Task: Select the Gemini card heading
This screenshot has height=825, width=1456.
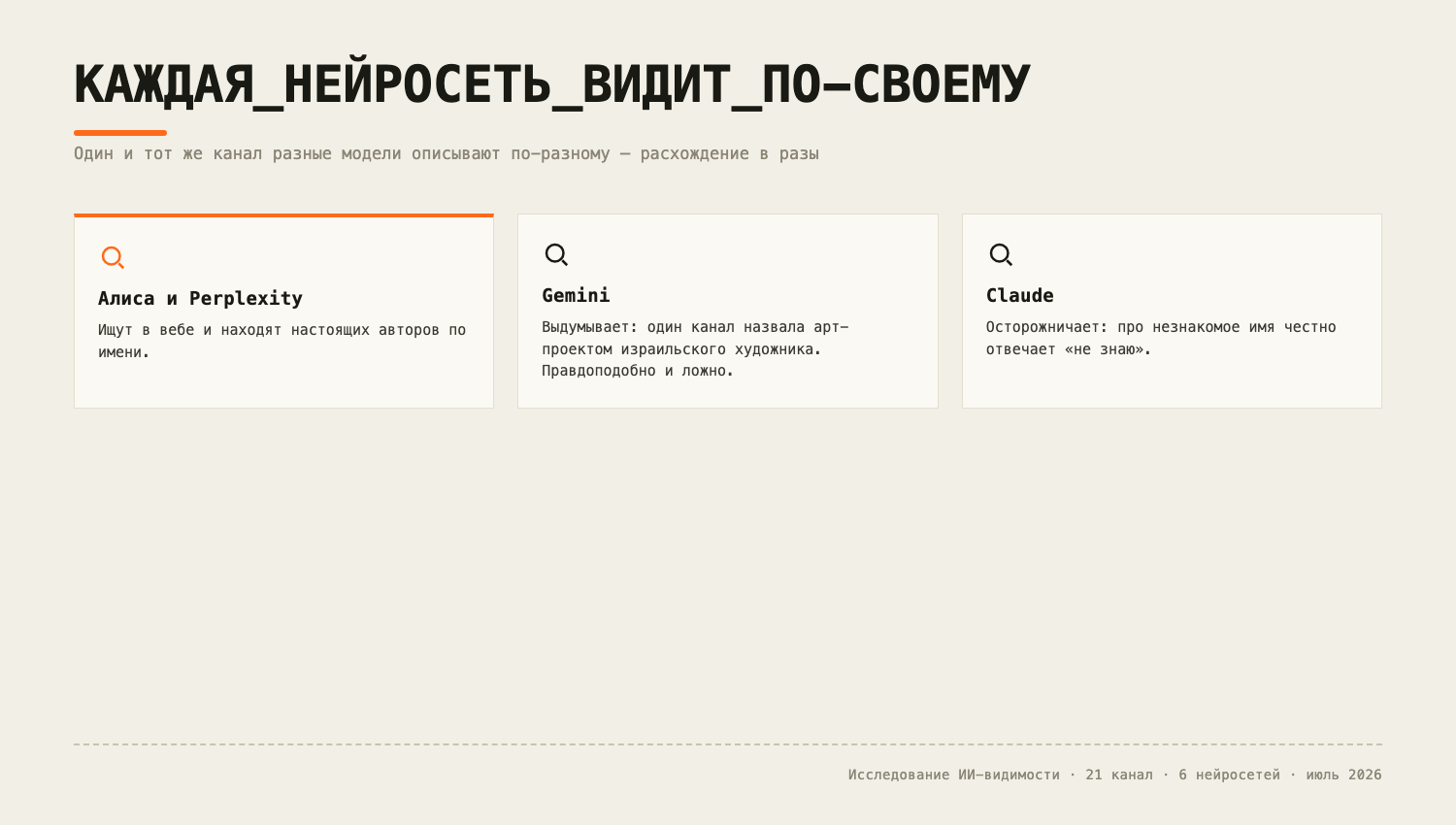Action: pos(576,295)
